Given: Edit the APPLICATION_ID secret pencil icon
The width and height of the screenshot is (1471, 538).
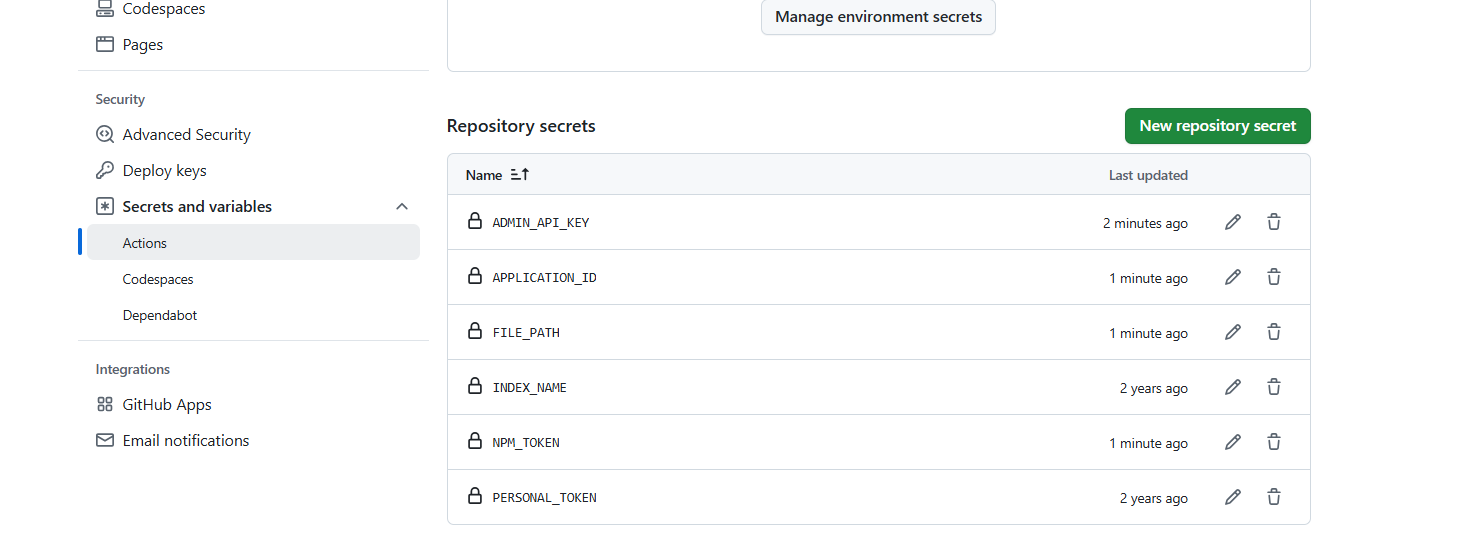Looking at the screenshot, I should click(x=1233, y=277).
